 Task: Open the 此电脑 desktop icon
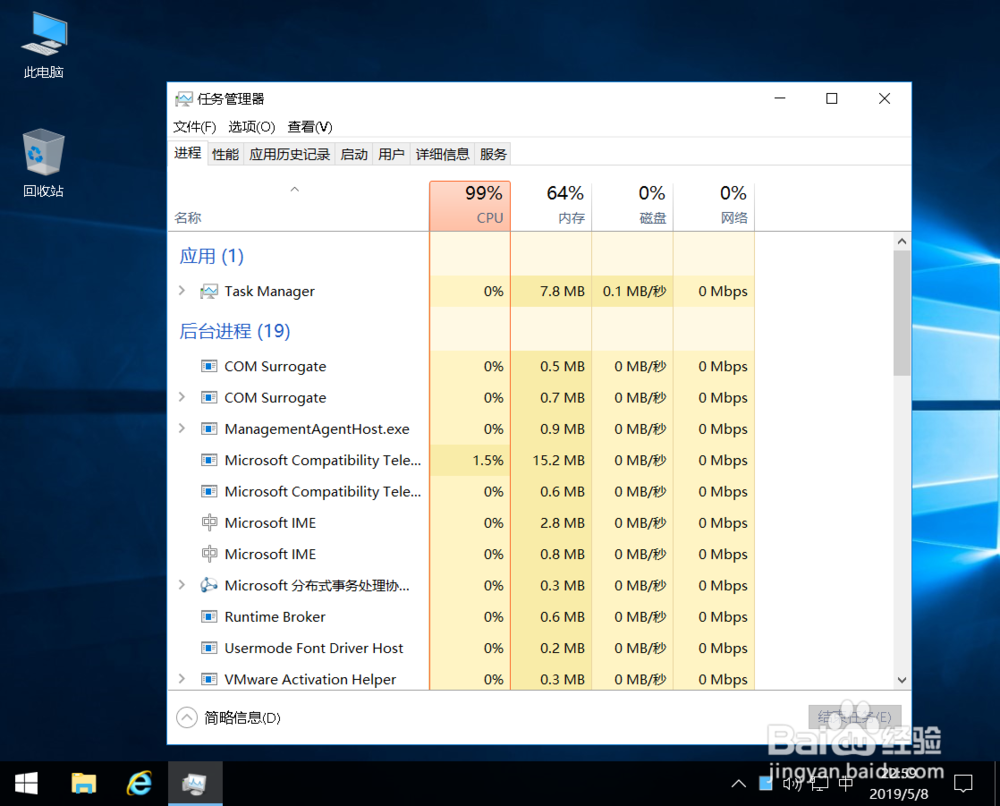(x=43, y=45)
